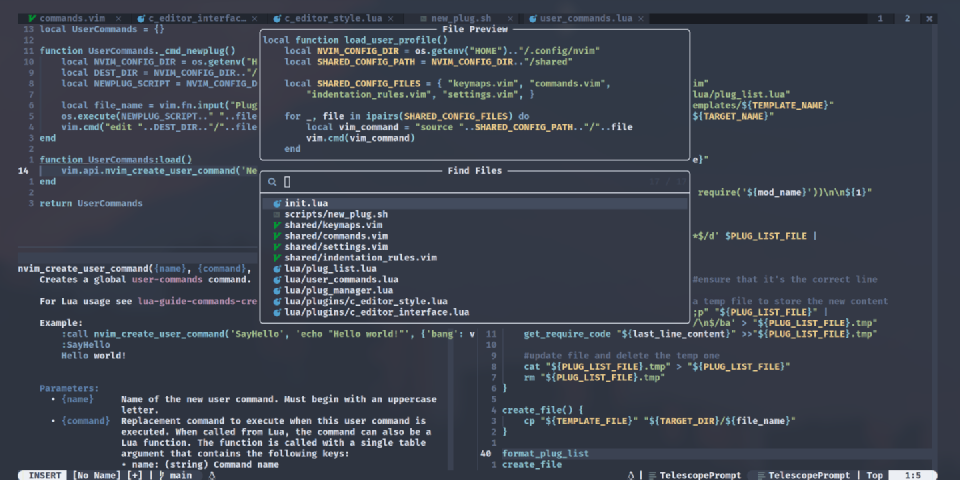Viewport: 960px width, 480px height.
Task: Select shared/indentation_rules.vim in results
Action: 474,258
